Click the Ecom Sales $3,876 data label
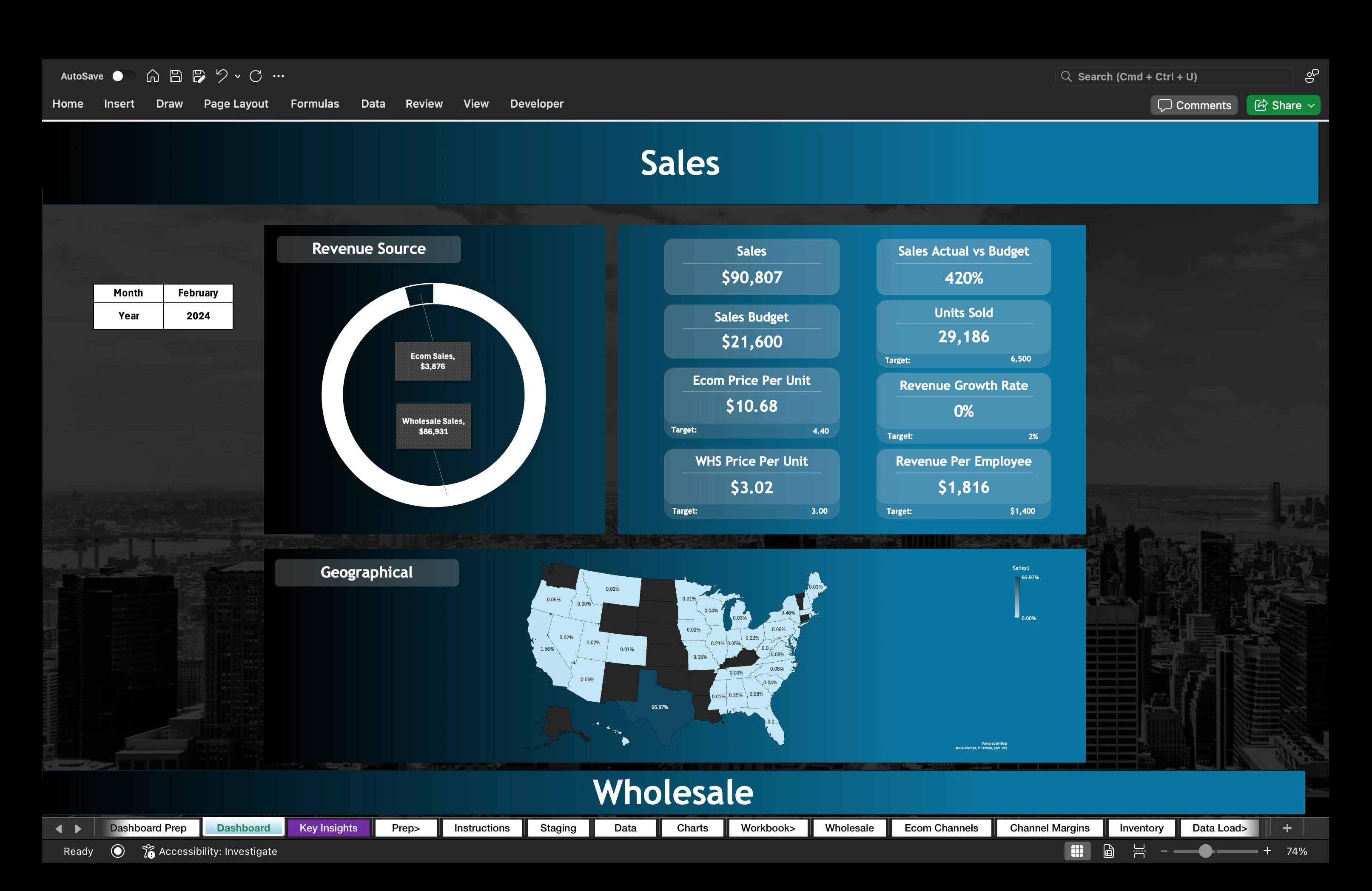The width and height of the screenshot is (1372, 891). [433, 362]
